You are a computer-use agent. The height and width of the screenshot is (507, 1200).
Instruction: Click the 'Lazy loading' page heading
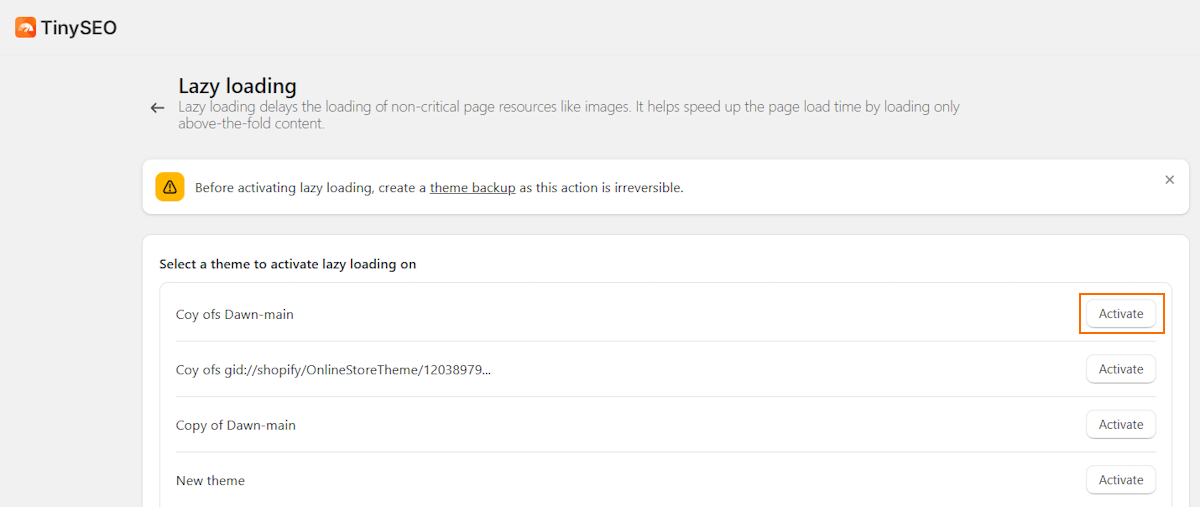[x=237, y=86]
